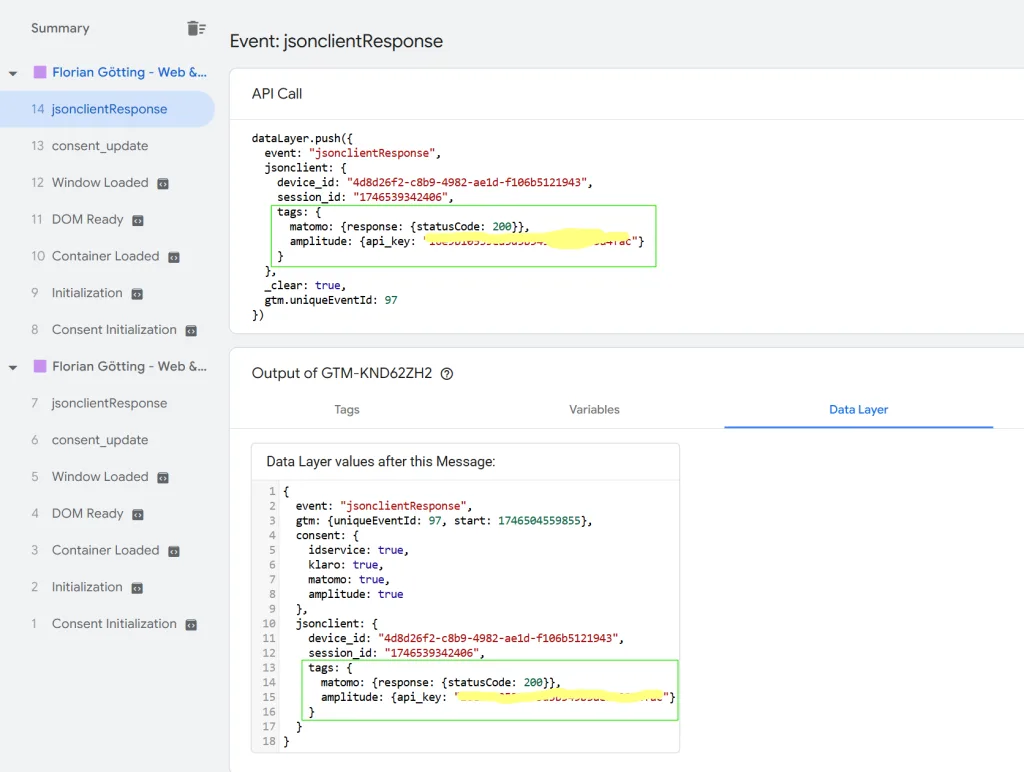Open first Florian Götting - Web page link
This screenshot has width=1024, height=772.
coord(129,72)
